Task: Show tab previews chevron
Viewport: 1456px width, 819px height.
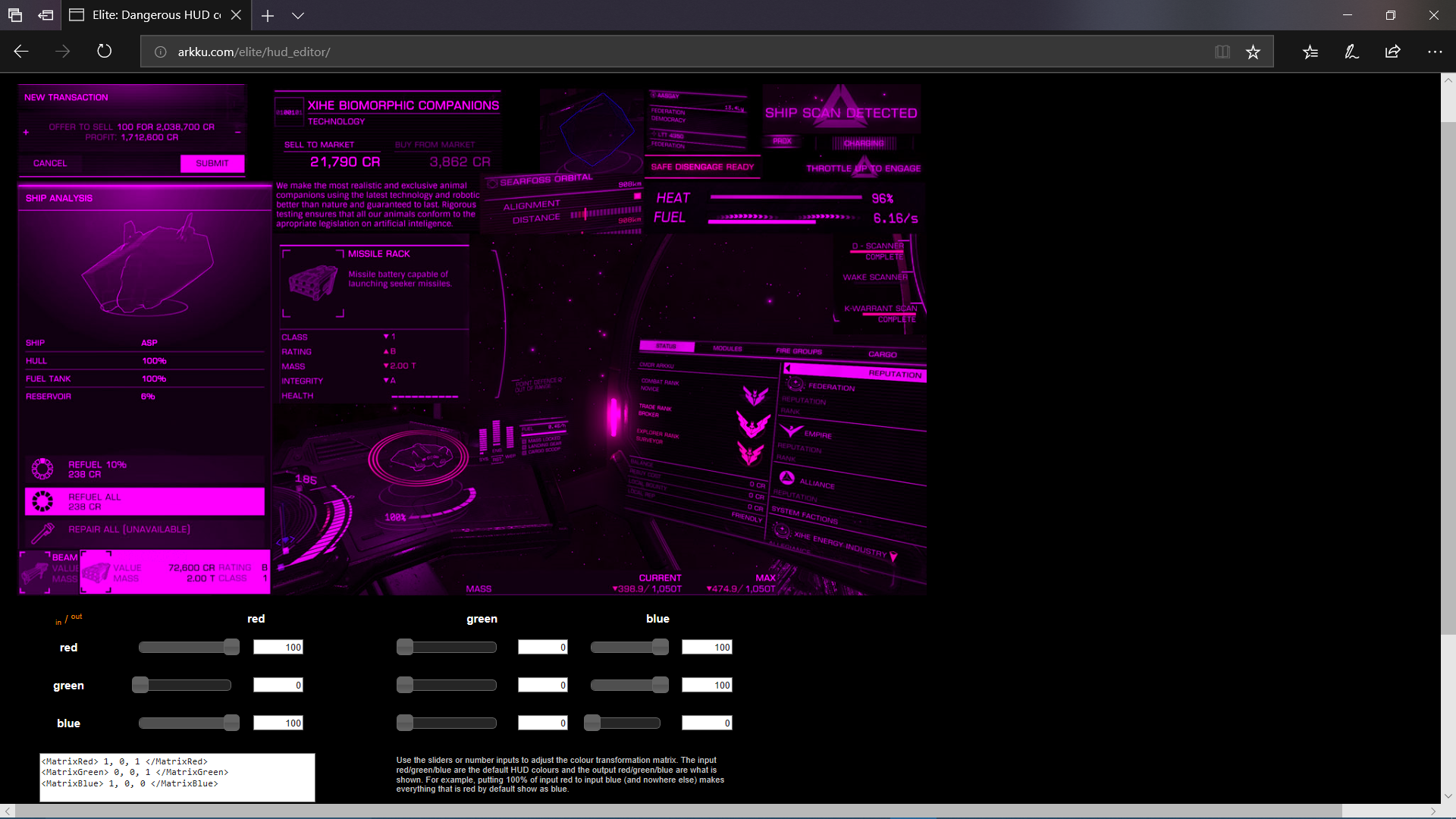Action: click(298, 15)
